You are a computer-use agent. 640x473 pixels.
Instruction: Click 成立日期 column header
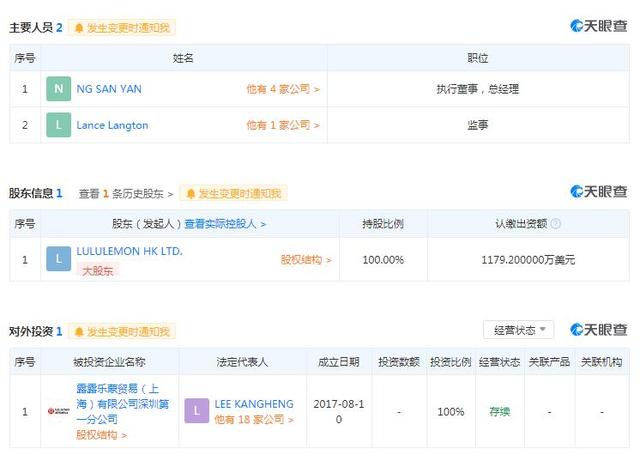point(339,362)
